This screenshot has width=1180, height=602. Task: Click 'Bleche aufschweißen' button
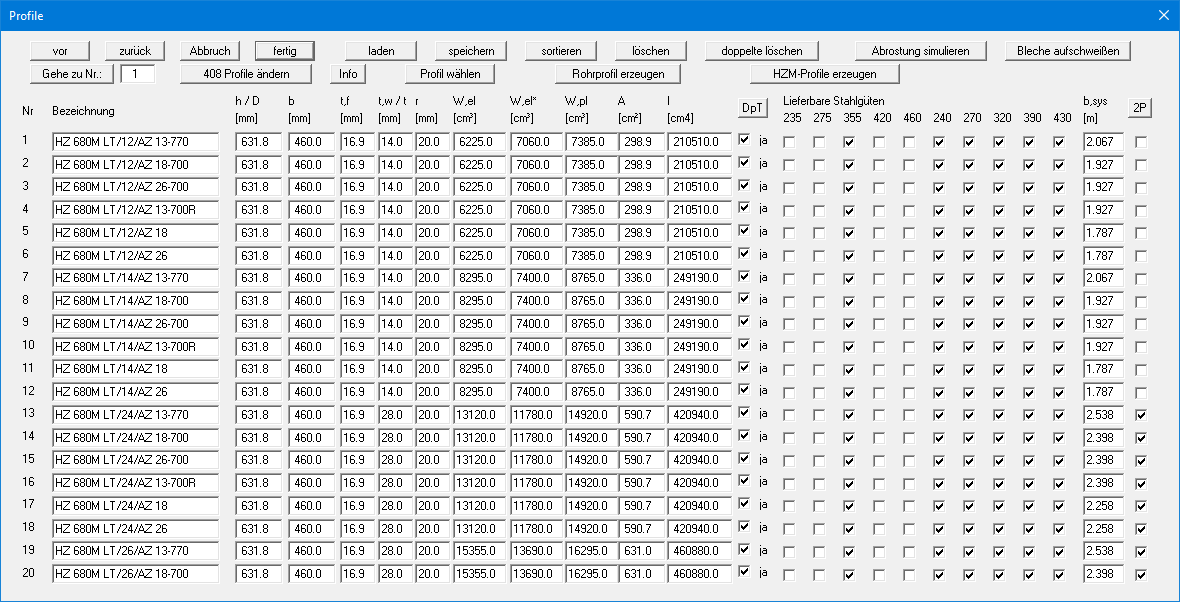point(1067,51)
